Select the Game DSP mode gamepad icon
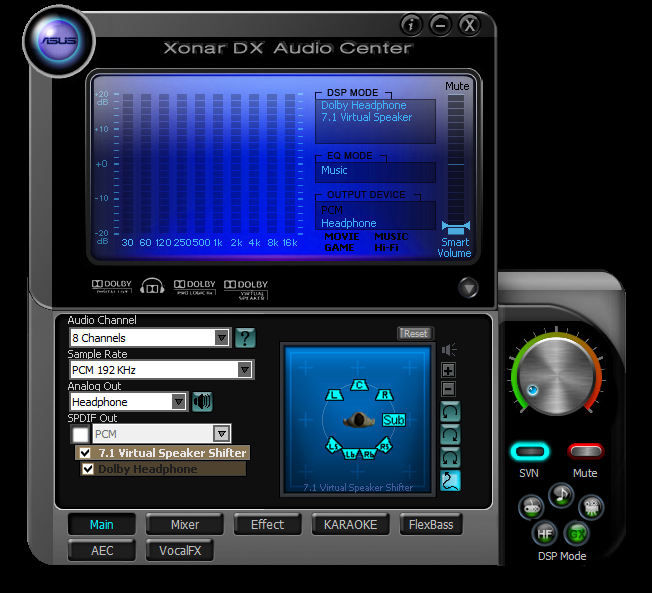The image size is (652, 593). point(531,507)
